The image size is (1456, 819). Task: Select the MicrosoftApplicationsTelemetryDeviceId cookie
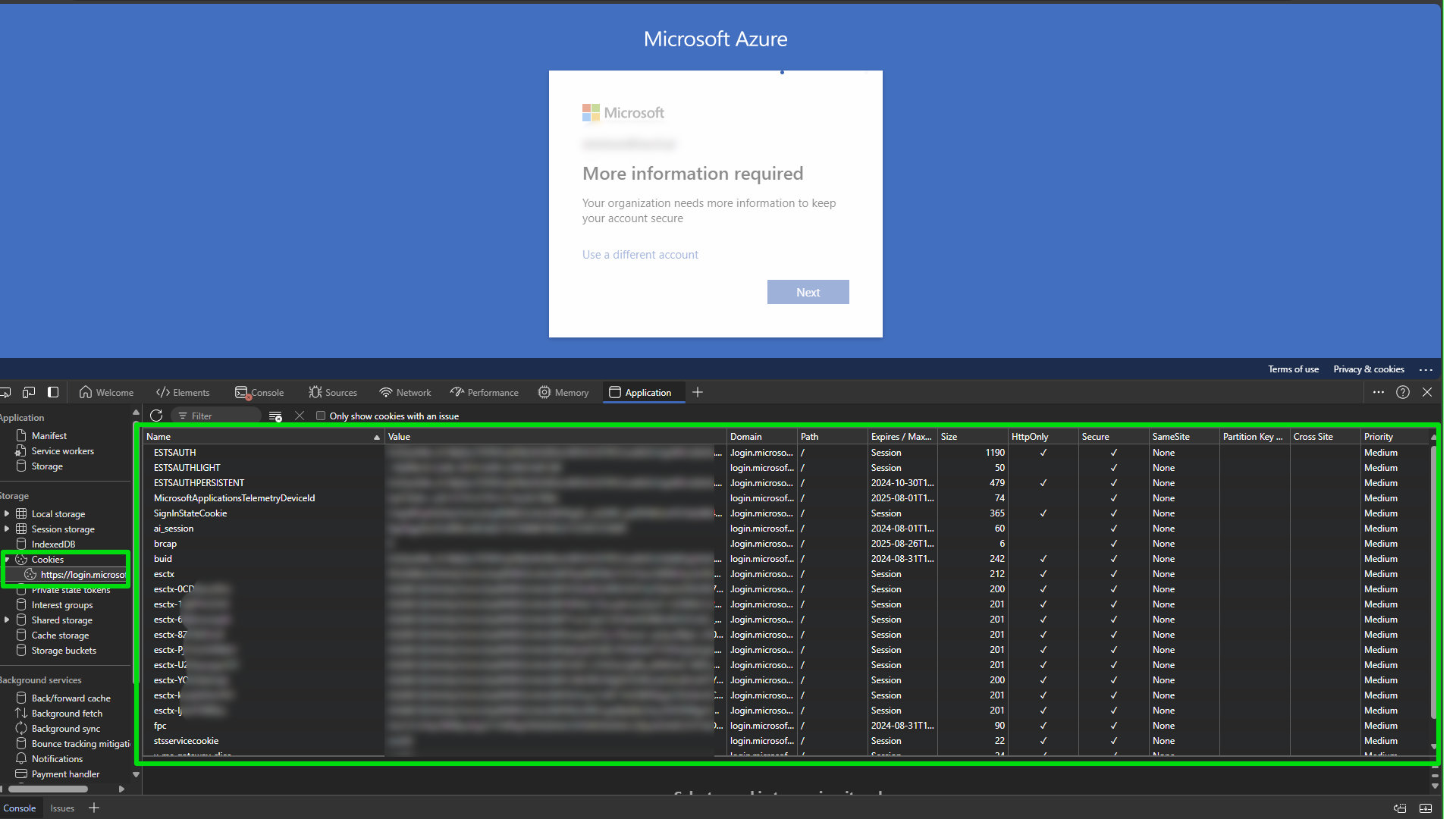click(786, 498)
